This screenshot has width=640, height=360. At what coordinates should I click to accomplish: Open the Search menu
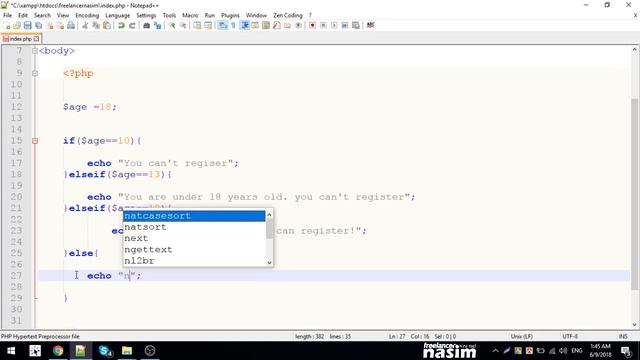click(x=42, y=15)
